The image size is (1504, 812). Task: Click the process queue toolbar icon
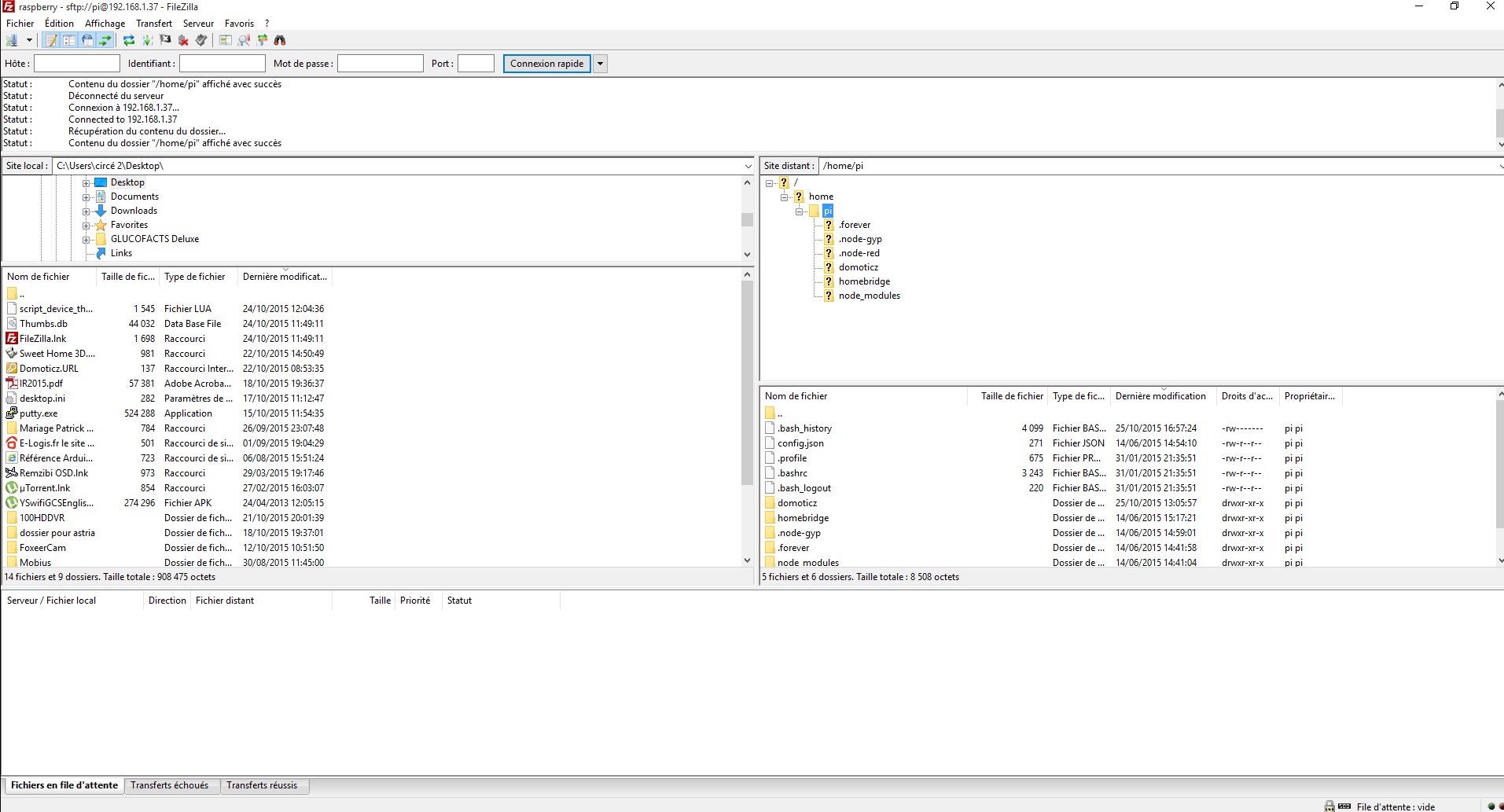[147, 40]
